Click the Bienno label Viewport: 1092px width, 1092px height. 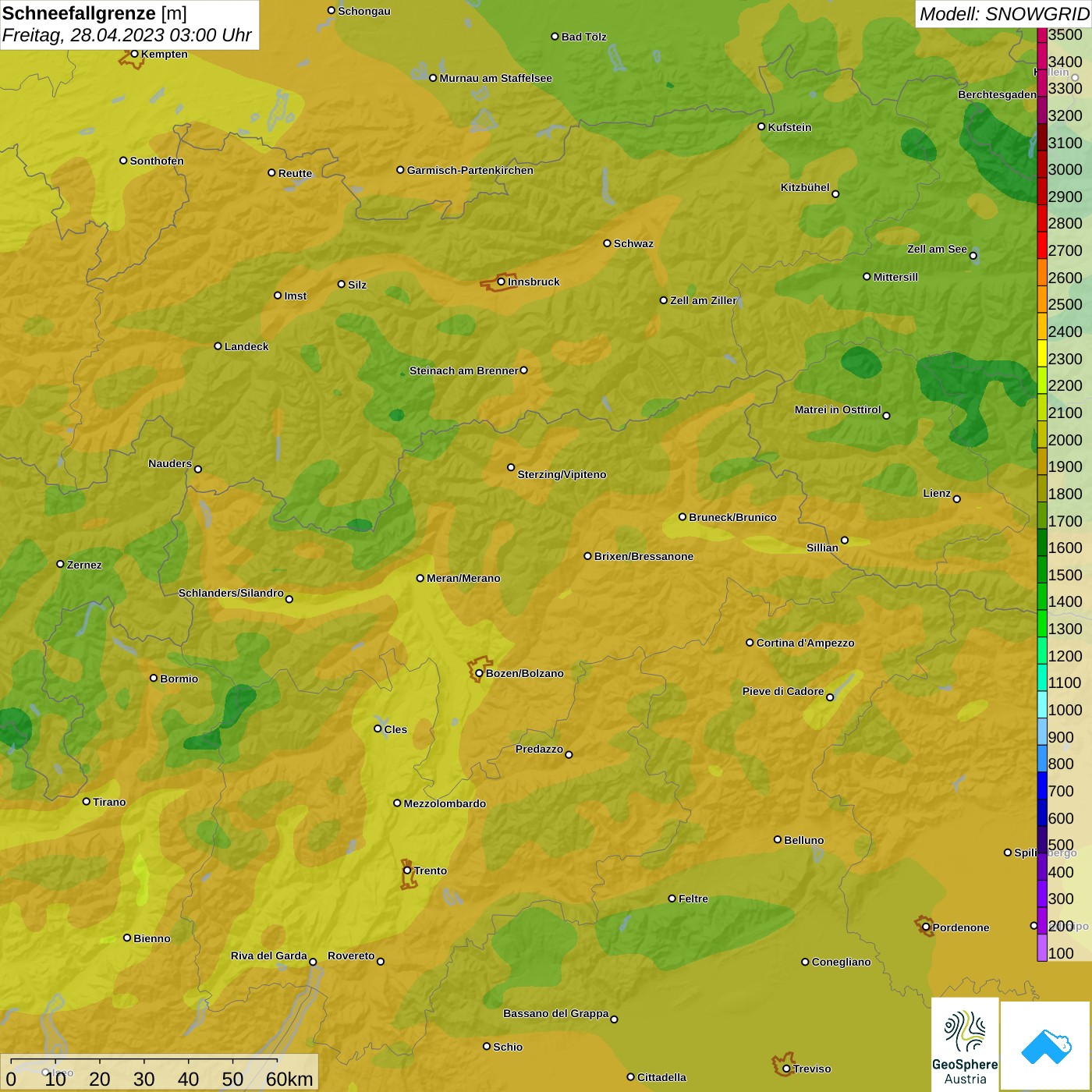[x=152, y=938]
